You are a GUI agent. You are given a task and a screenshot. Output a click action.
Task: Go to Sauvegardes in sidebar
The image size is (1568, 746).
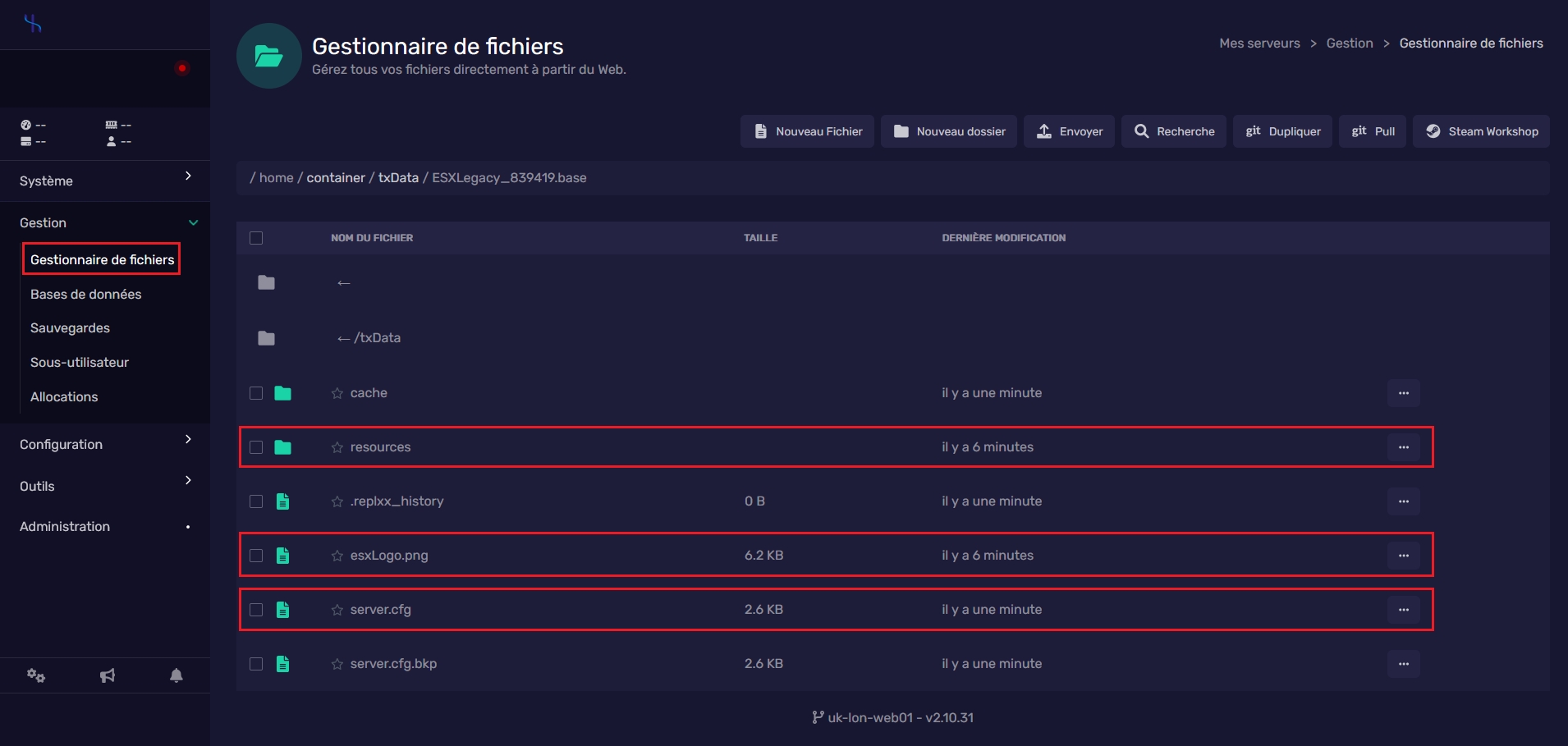click(70, 327)
